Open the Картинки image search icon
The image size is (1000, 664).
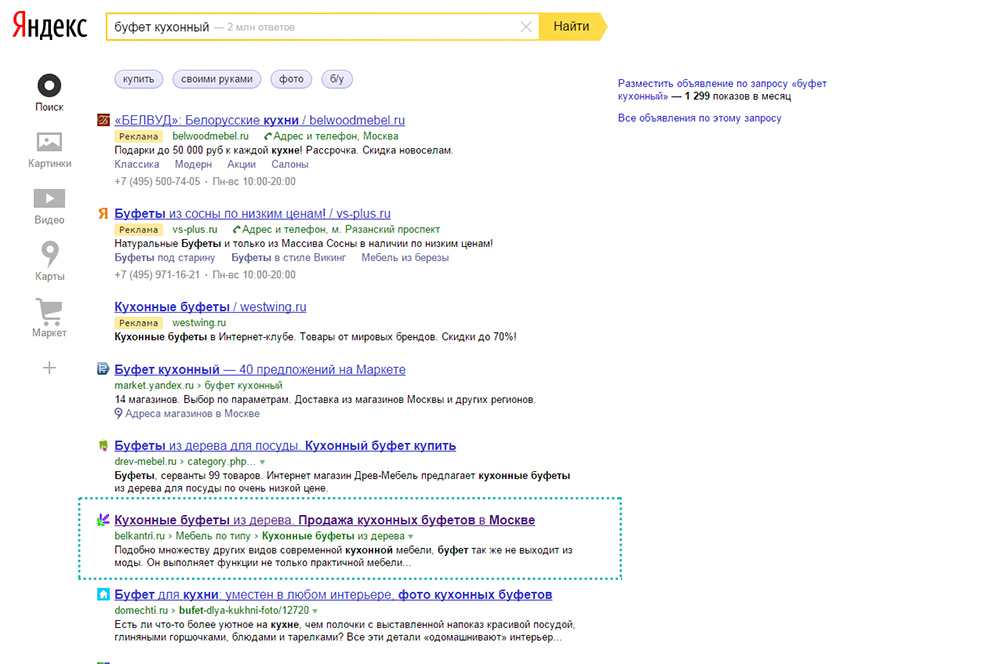[49, 142]
